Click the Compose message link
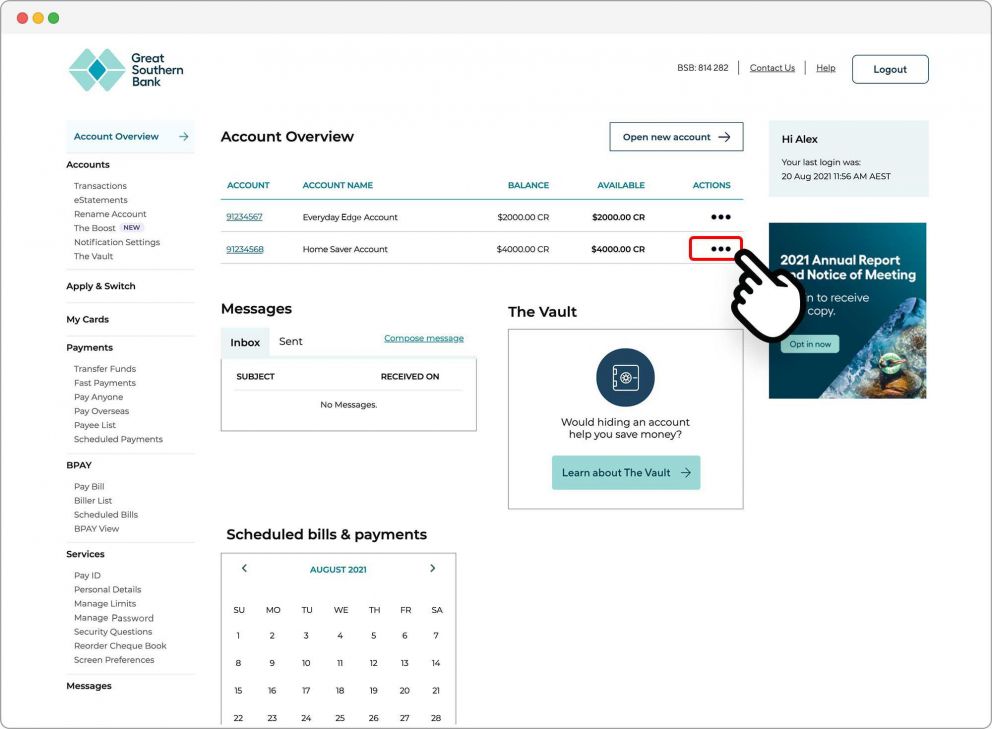Image resolution: width=992 pixels, height=729 pixels. coord(424,339)
